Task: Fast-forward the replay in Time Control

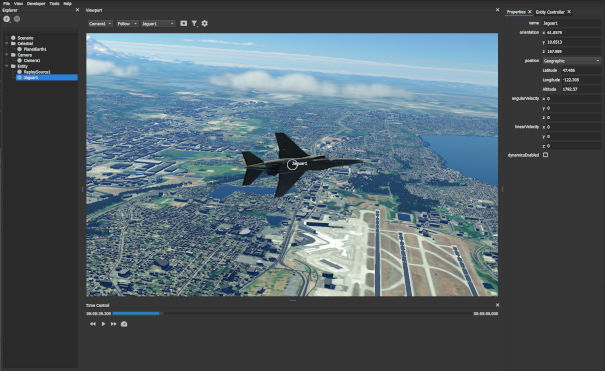Action: tap(113, 324)
